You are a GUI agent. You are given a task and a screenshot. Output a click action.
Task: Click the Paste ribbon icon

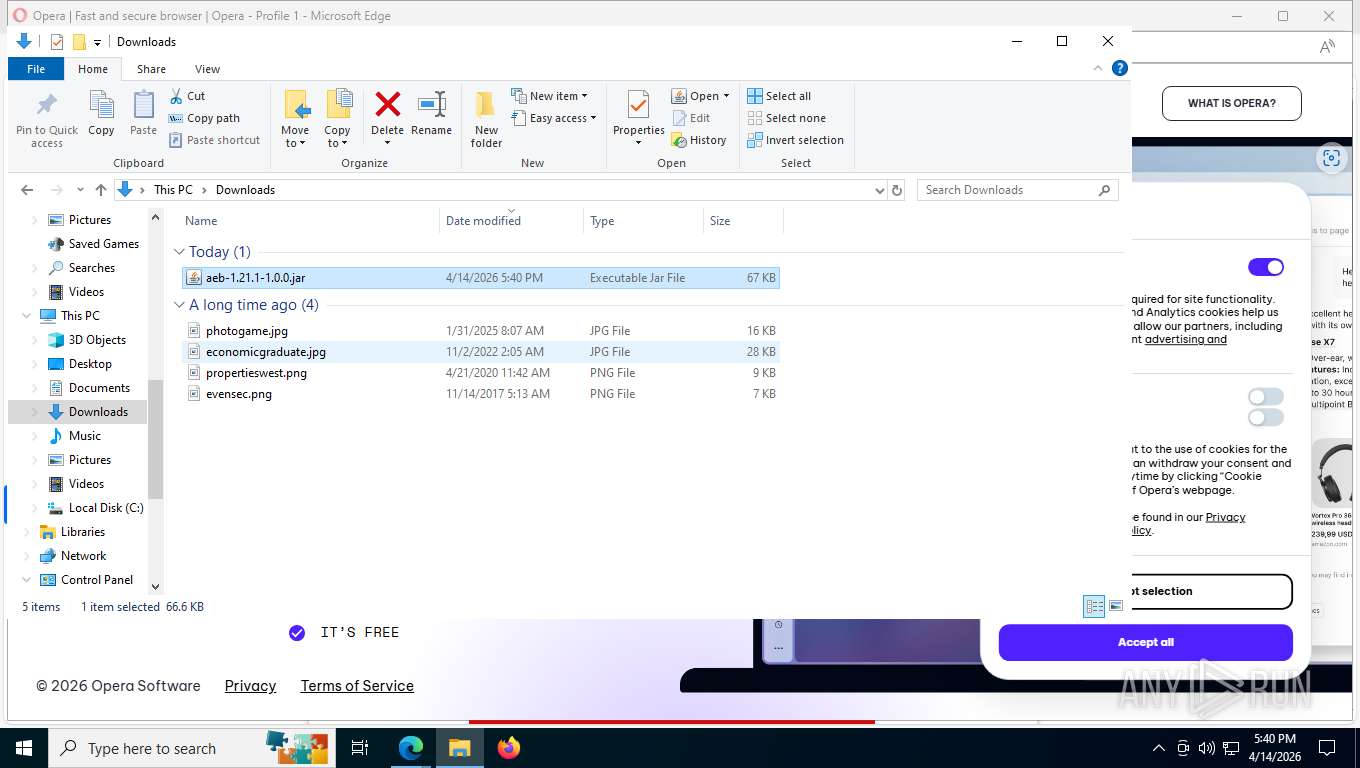click(x=143, y=113)
